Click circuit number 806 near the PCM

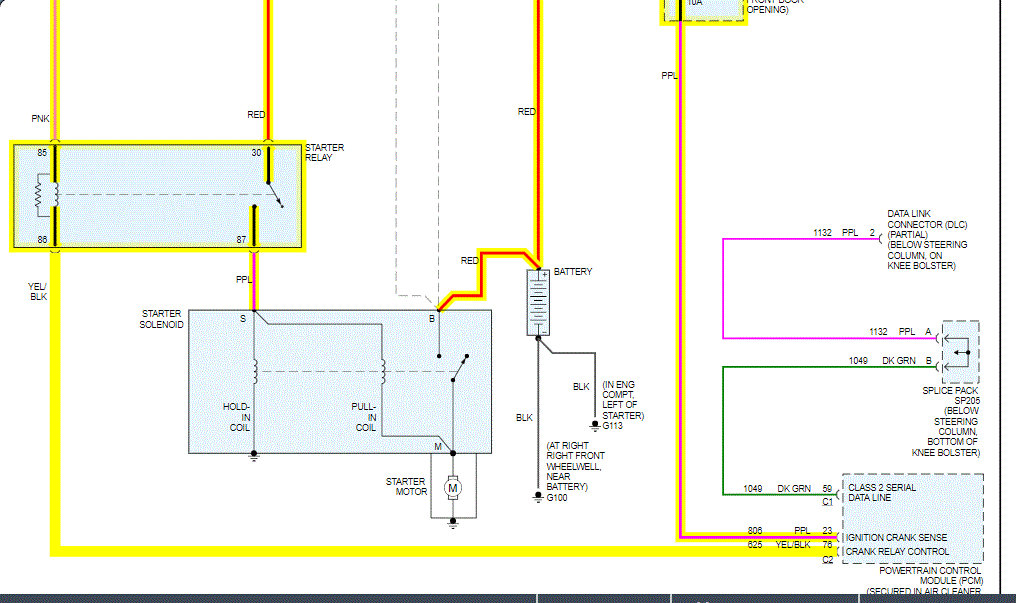[x=755, y=530]
